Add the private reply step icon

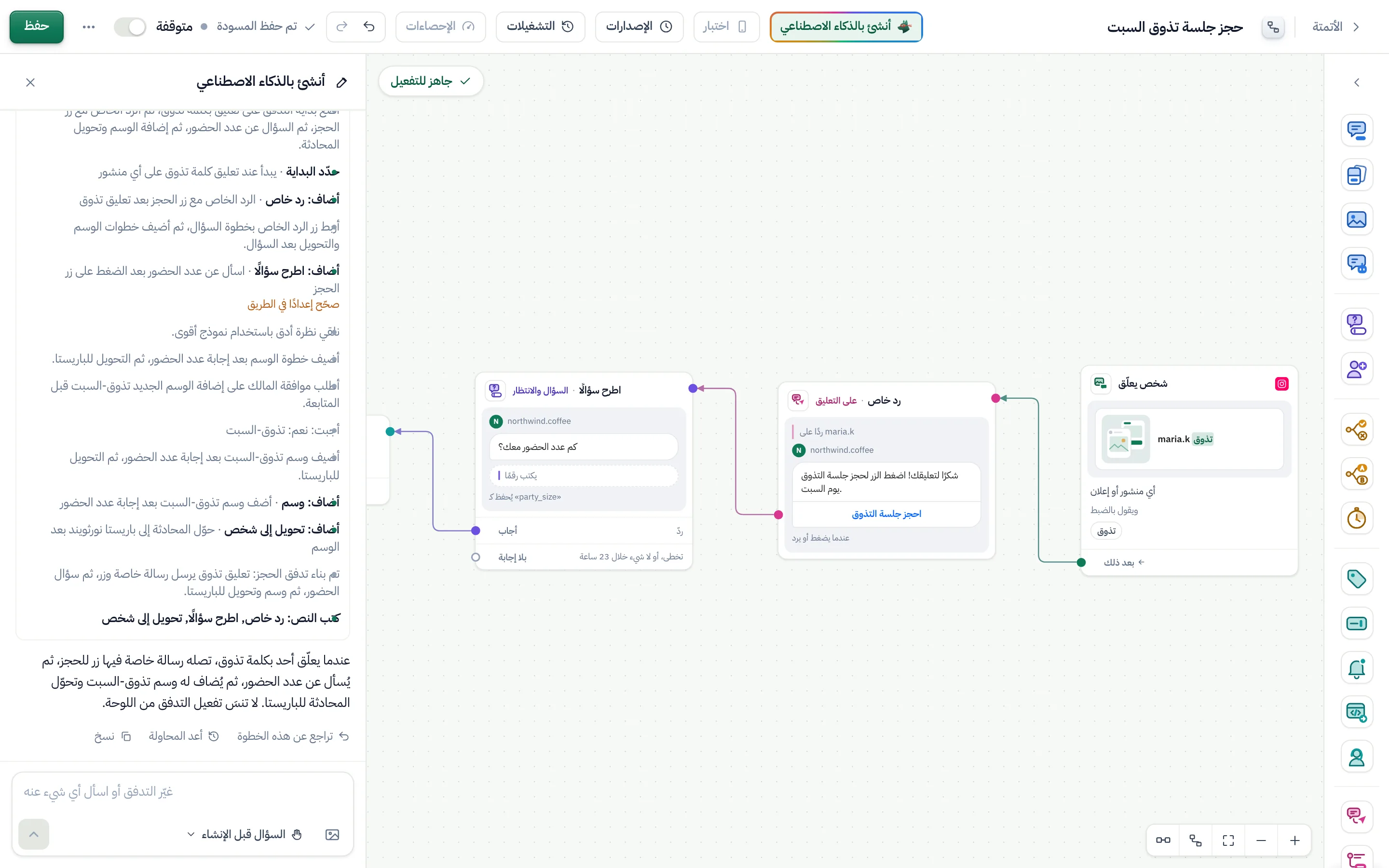click(1356, 817)
